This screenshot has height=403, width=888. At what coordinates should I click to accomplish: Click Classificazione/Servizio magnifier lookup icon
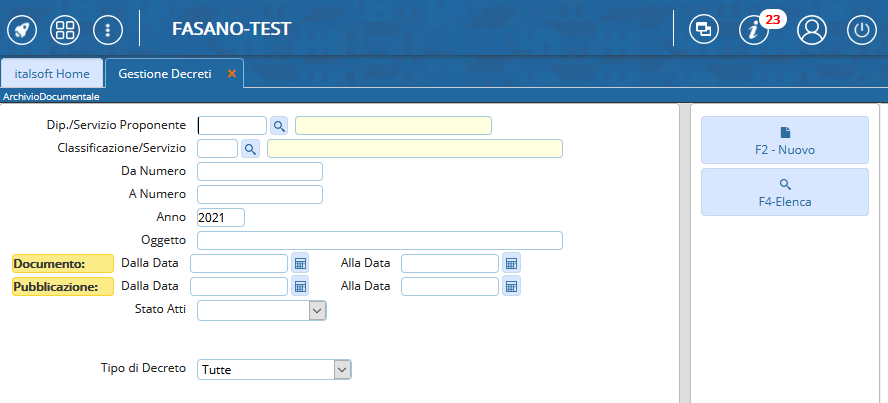(250, 148)
